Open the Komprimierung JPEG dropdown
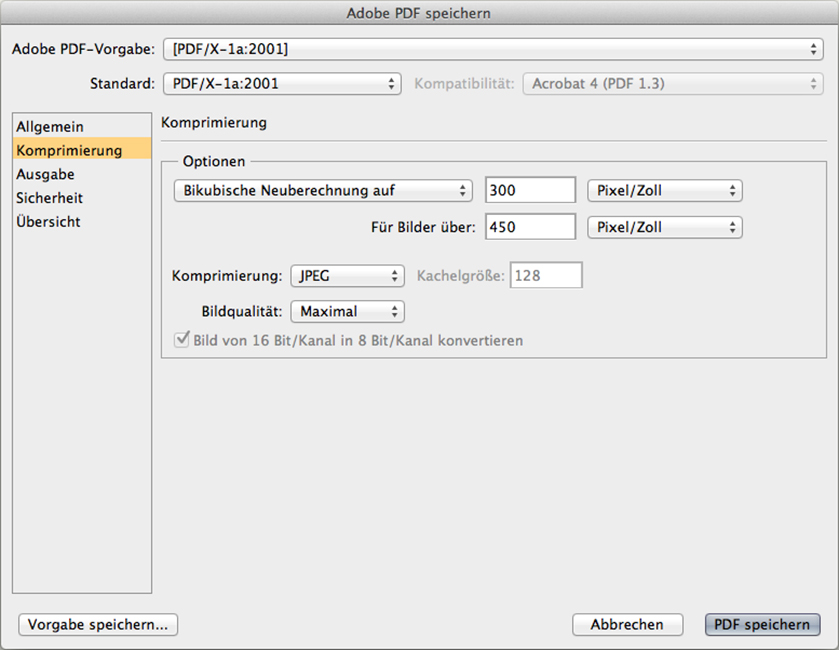Image resolution: width=839 pixels, height=650 pixels. pos(347,276)
